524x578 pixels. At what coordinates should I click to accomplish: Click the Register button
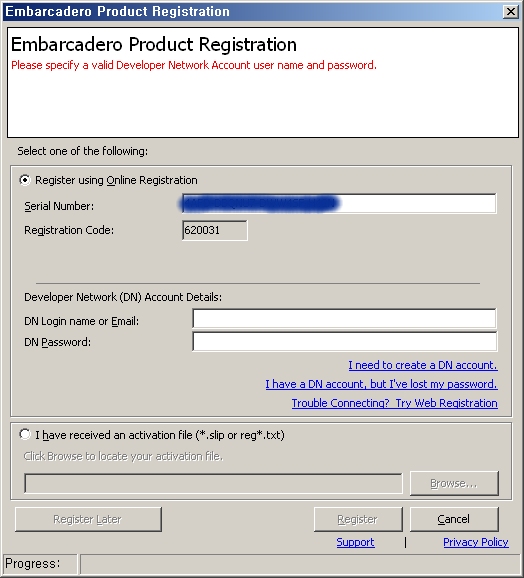pyautogui.click(x=358, y=519)
